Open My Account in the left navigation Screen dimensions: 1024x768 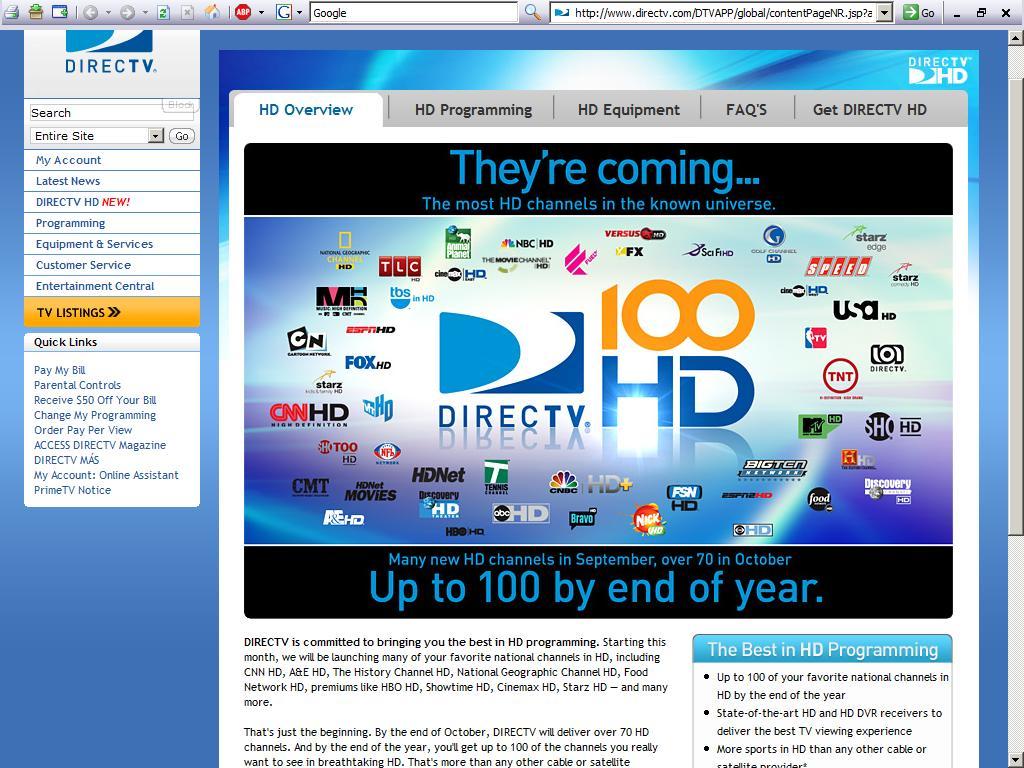[x=112, y=160]
